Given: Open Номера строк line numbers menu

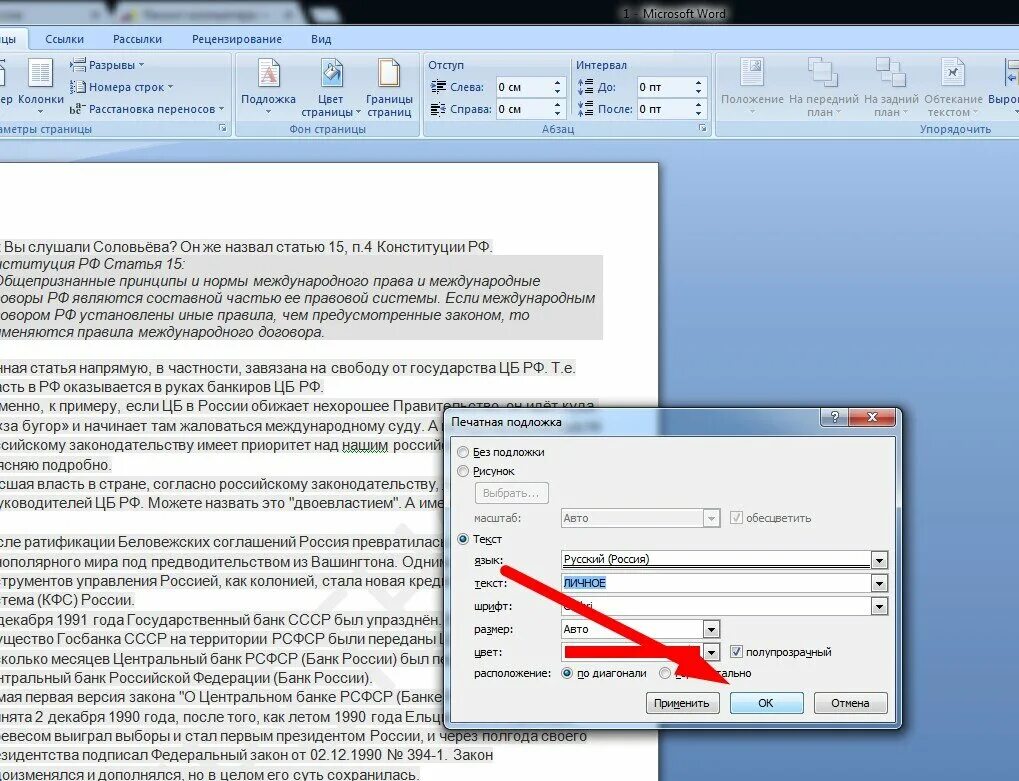Looking at the screenshot, I should (x=122, y=87).
